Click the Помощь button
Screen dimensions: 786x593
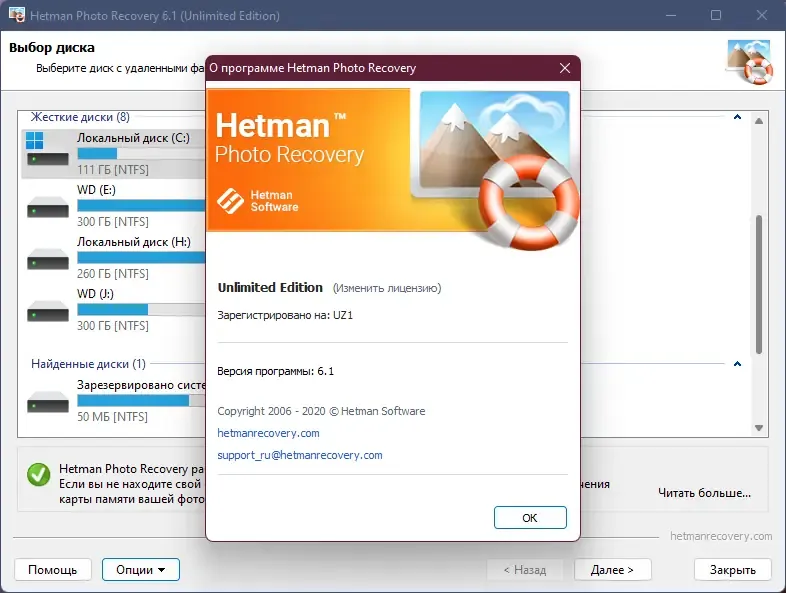pyautogui.click(x=53, y=569)
